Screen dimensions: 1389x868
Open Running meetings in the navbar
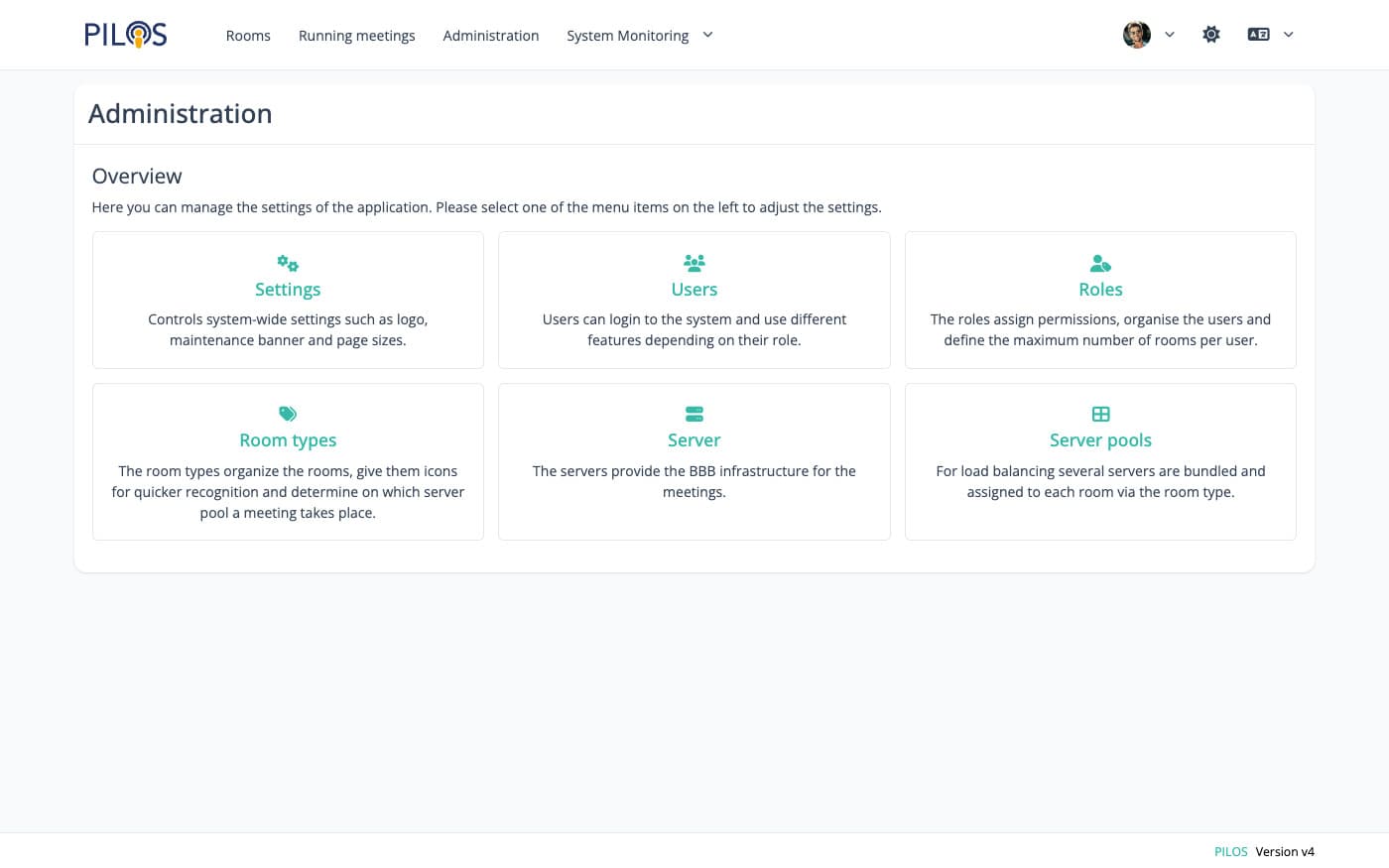pos(356,36)
